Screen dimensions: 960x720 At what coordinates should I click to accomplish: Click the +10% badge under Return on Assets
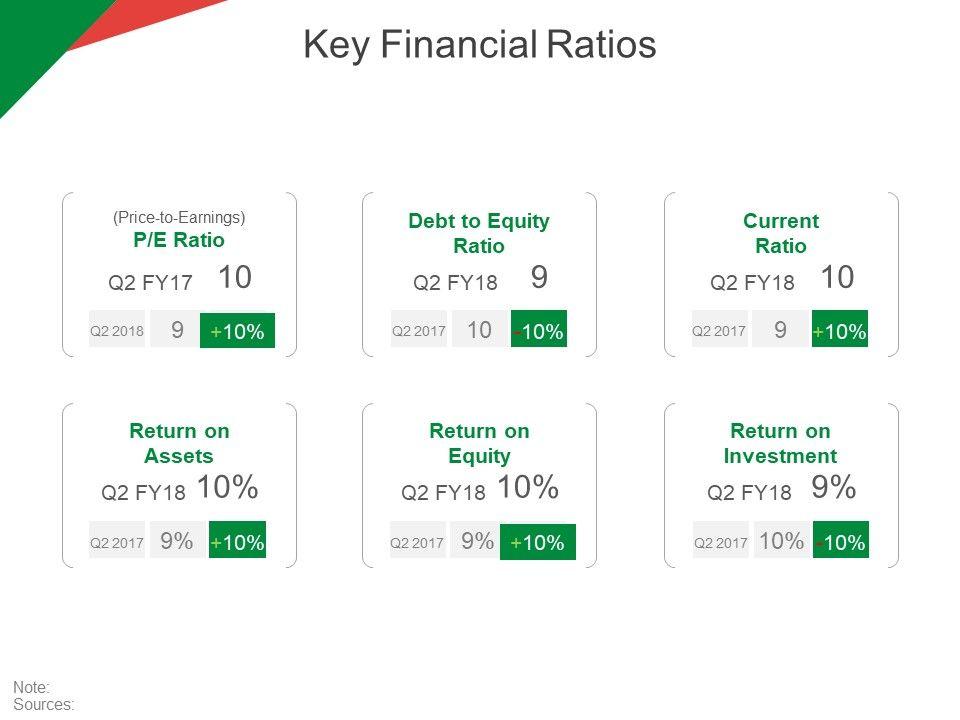[238, 542]
